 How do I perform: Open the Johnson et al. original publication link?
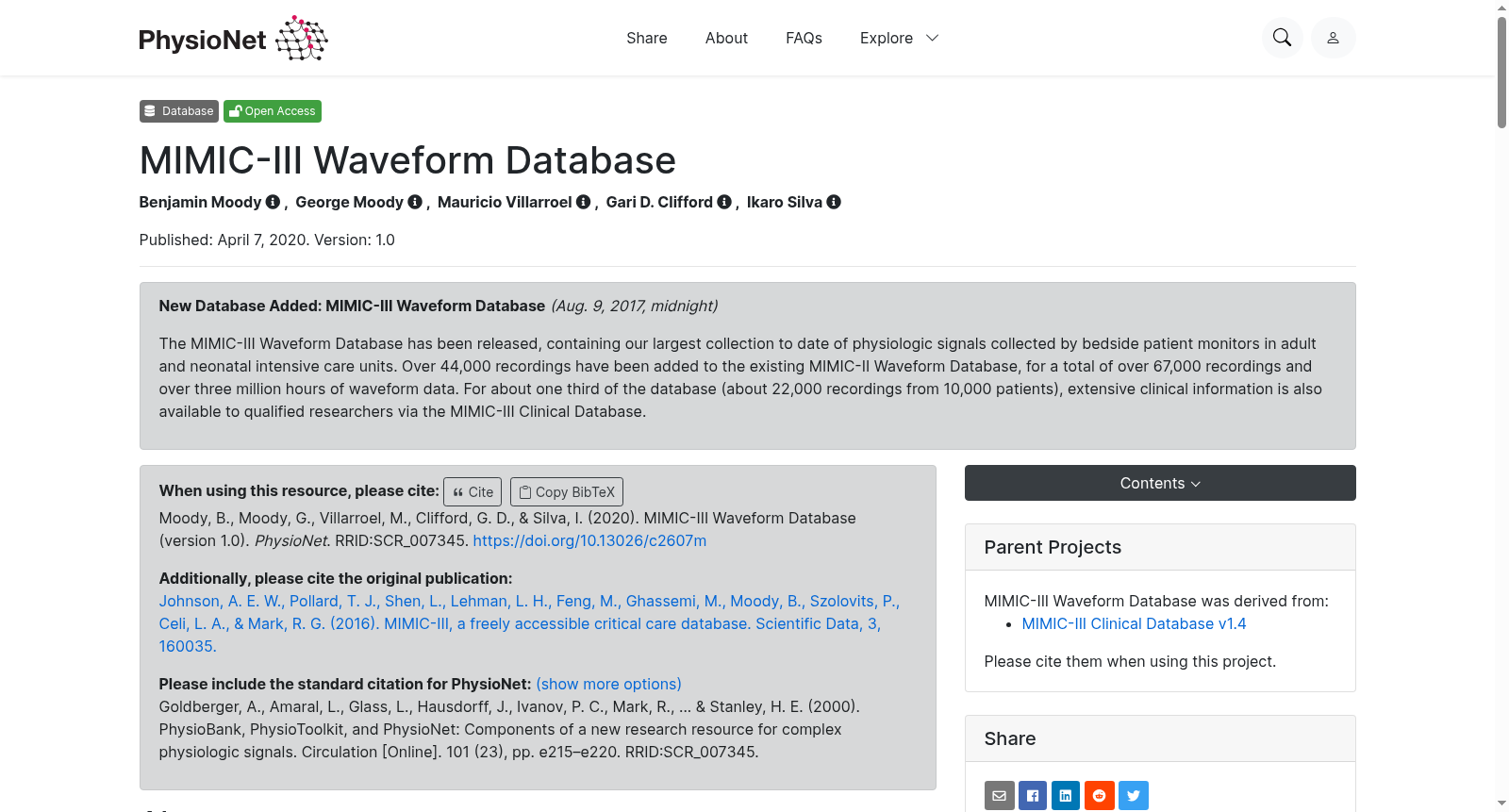click(529, 623)
